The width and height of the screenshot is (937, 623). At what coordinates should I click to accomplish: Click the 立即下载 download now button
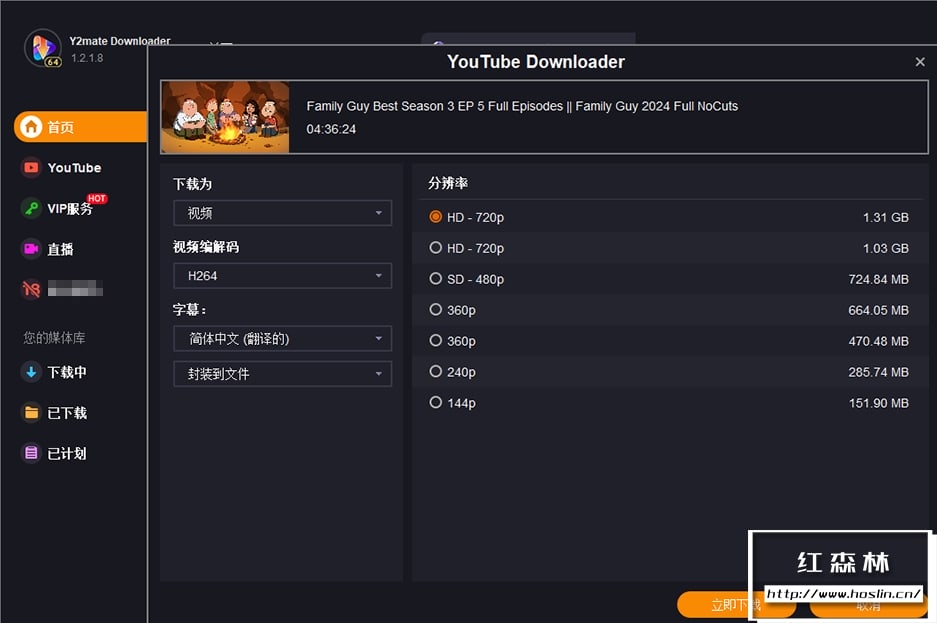tap(736, 604)
